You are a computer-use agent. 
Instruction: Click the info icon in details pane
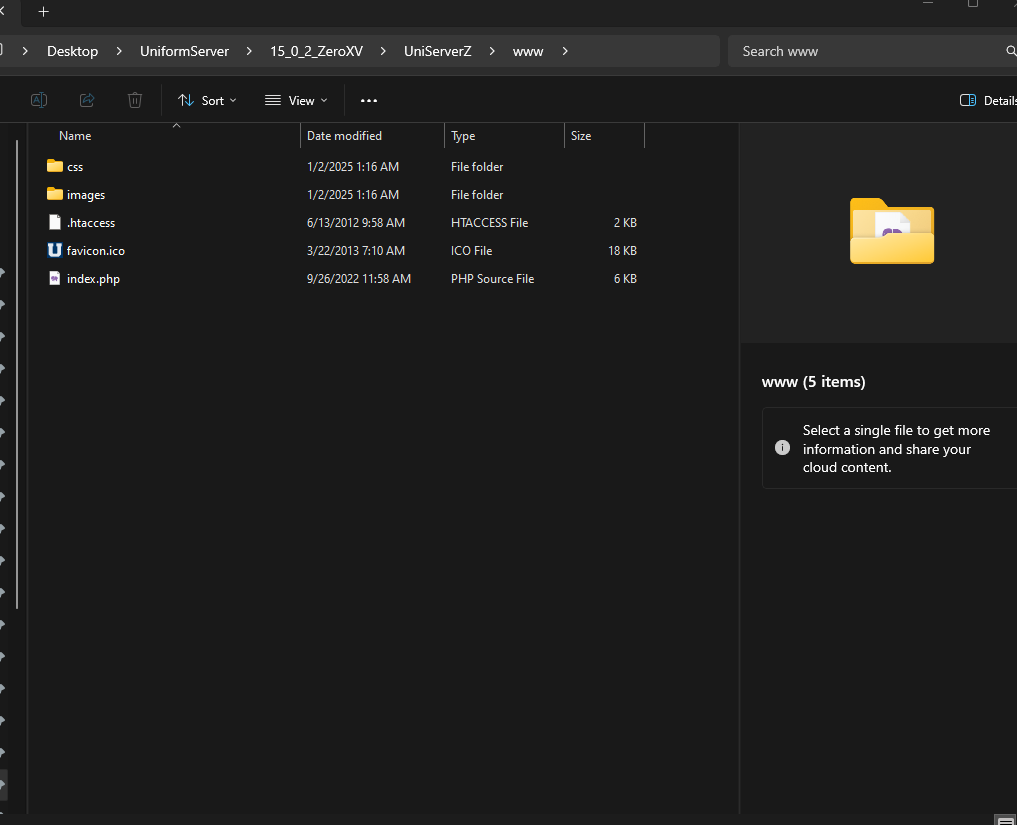tap(782, 448)
